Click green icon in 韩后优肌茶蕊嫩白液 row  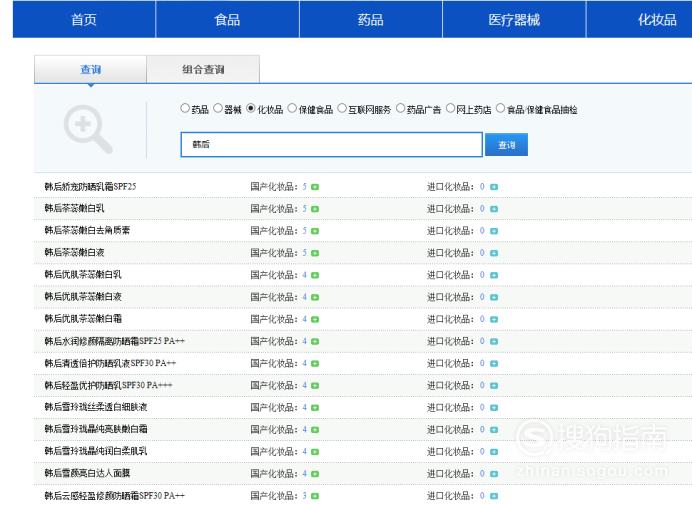tap(315, 298)
